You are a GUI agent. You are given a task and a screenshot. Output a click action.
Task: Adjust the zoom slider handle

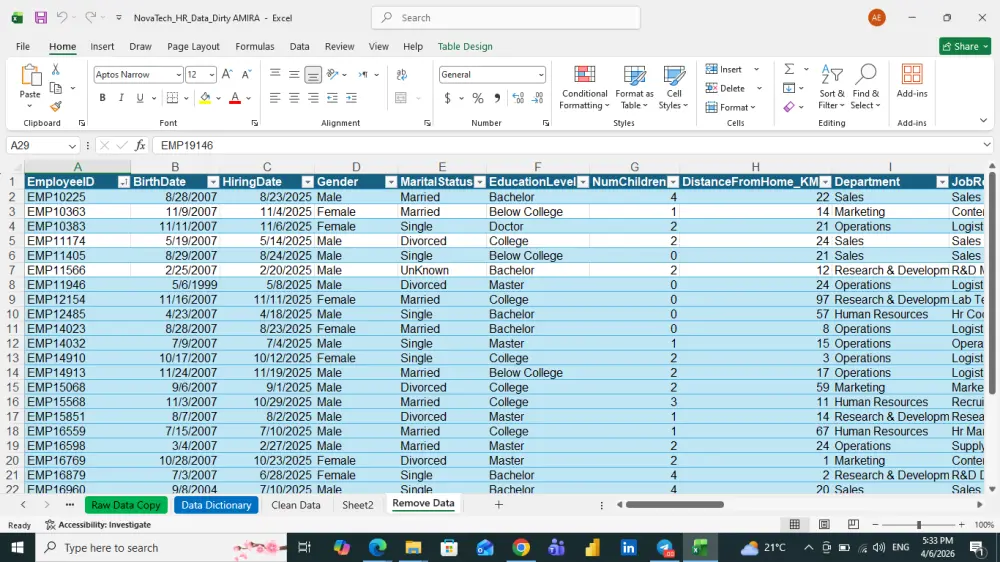(918, 524)
